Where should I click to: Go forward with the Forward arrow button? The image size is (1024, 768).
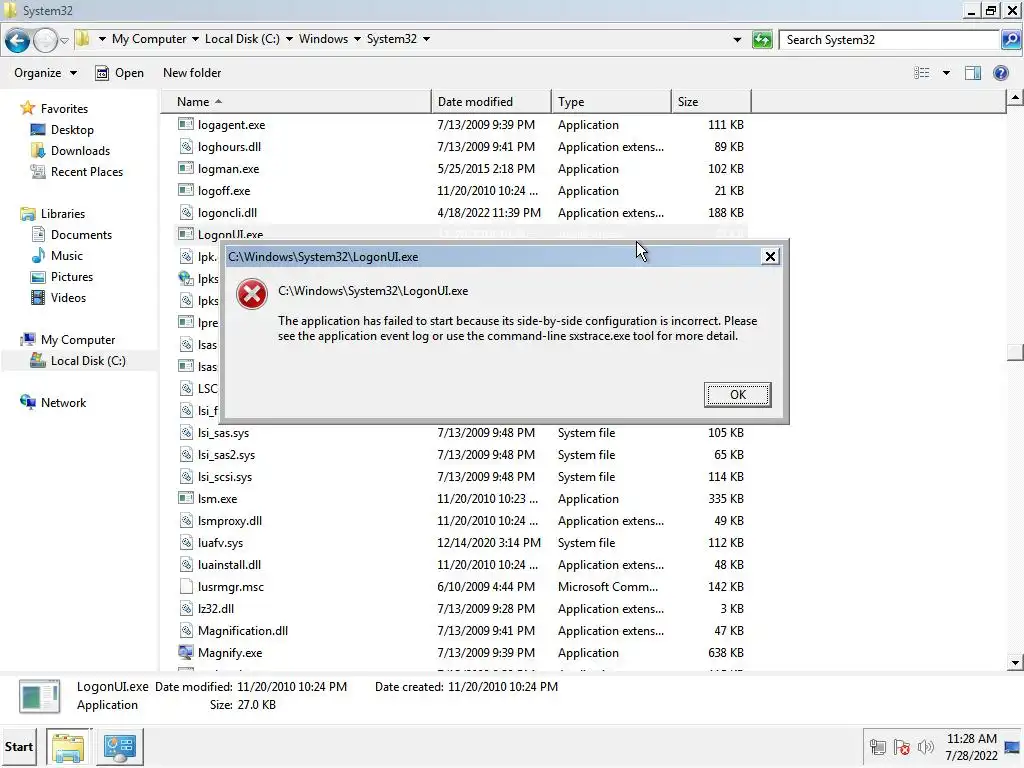pos(45,40)
